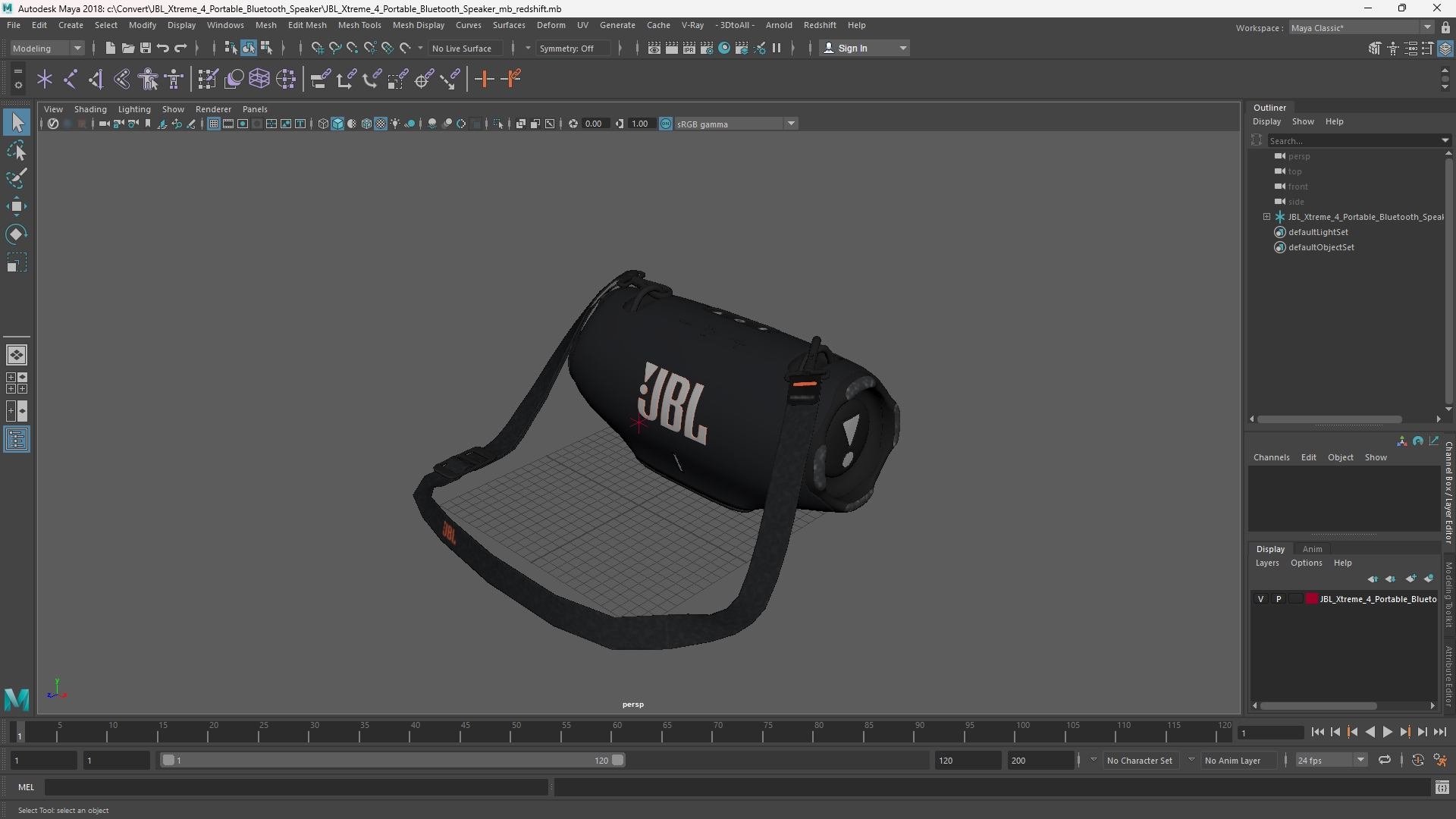The height and width of the screenshot is (819, 1456).
Task: Activate the Rotate tool
Action: pos(17,234)
